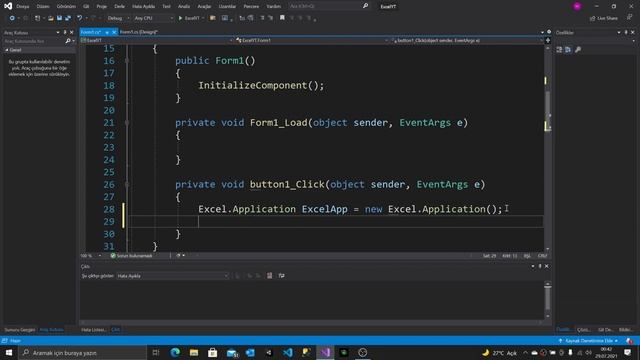Toggle a bookmark with the bookmark icon
Screen dimensions: 640x360
pyautogui.click(x=282, y=18)
